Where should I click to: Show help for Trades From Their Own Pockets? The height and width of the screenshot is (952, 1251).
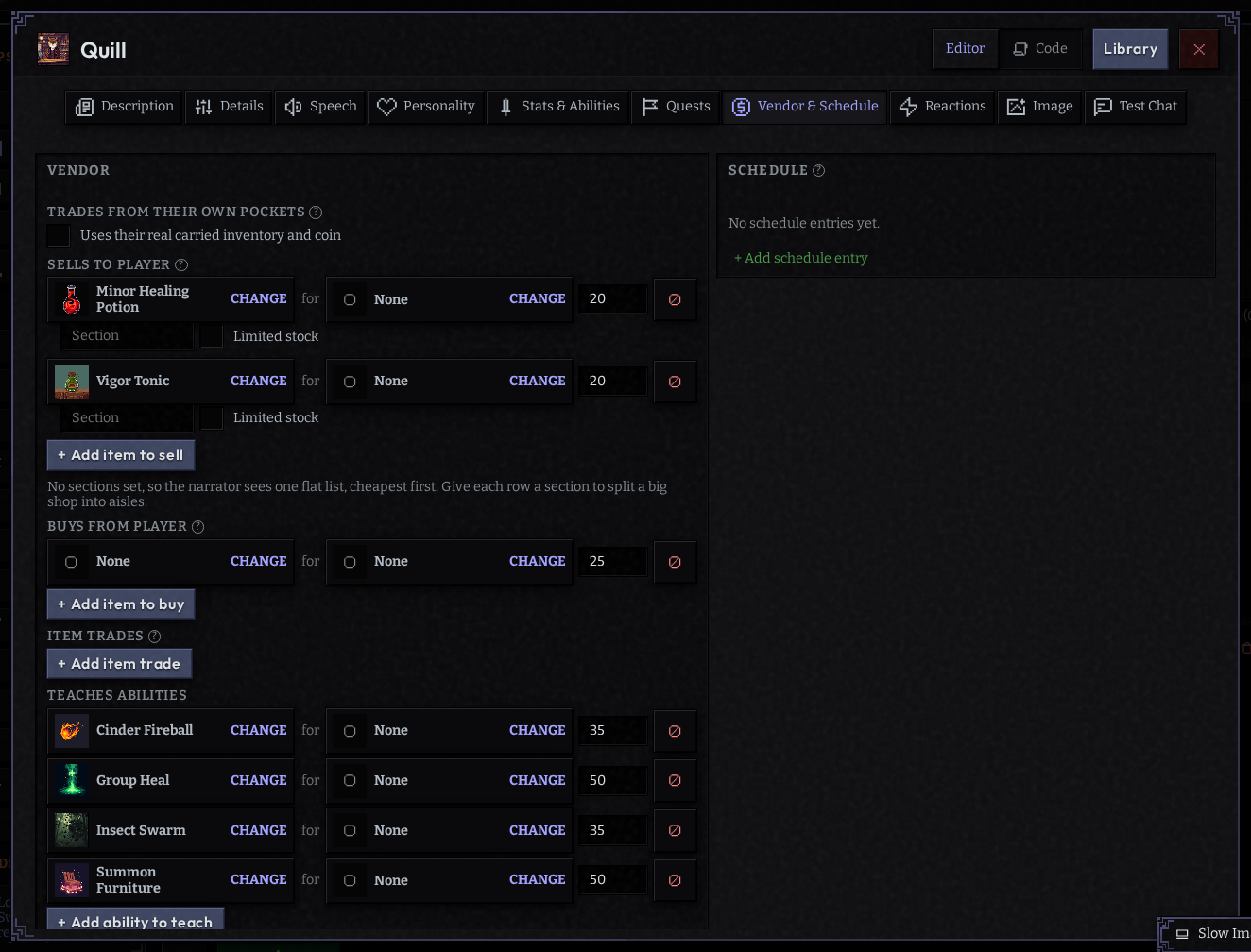pos(316,212)
